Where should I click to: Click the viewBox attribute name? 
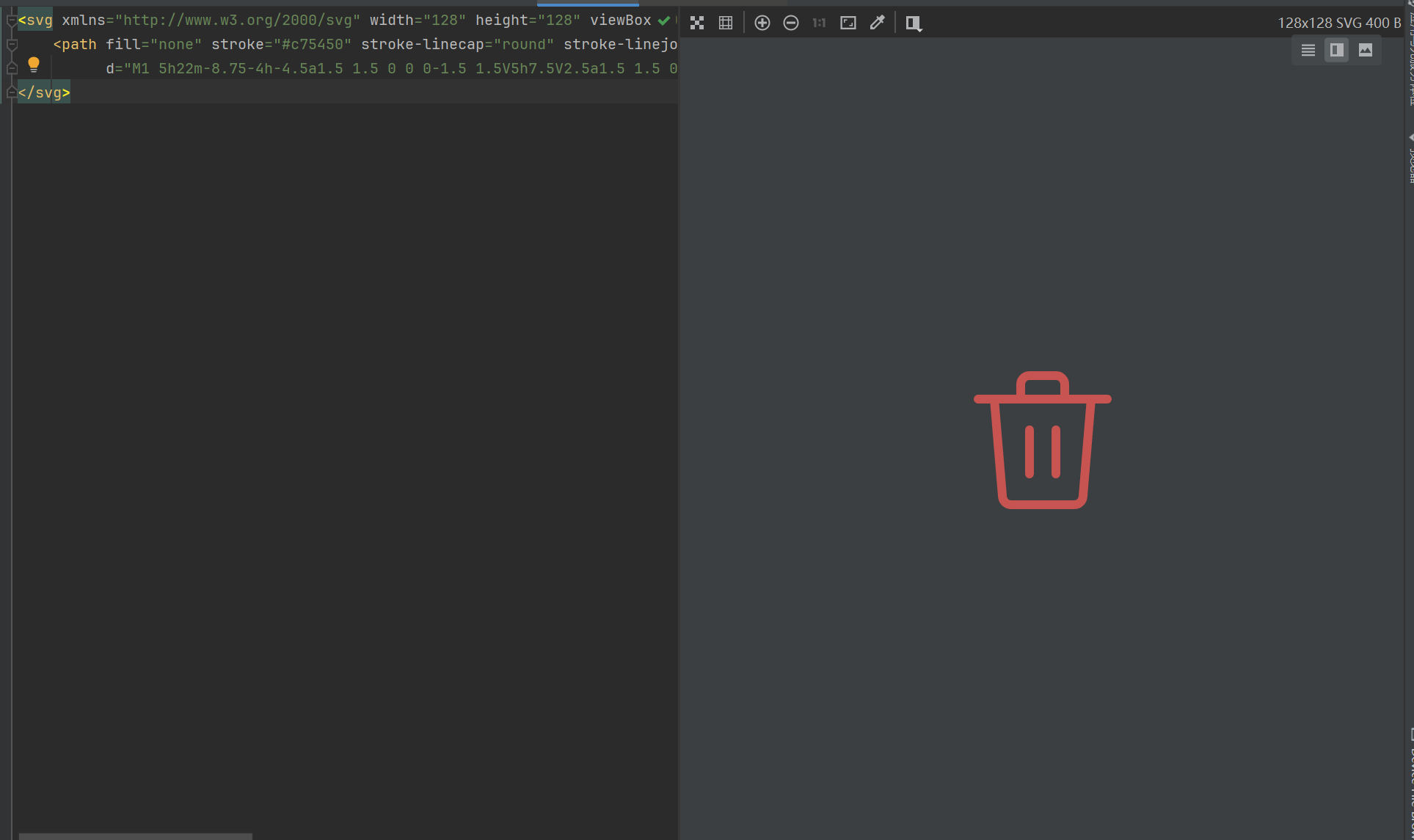(x=621, y=21)
